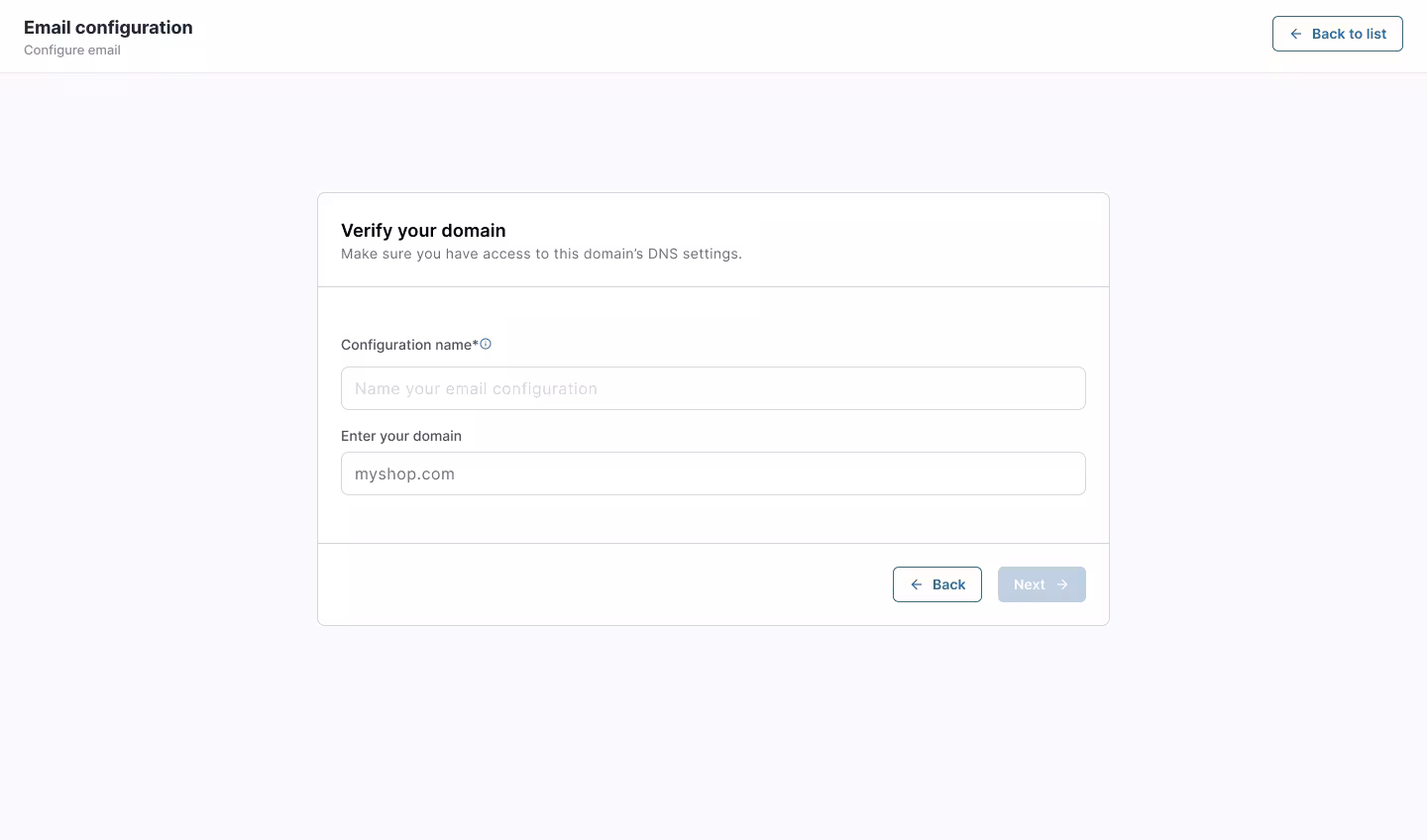Open the info tooltip beside Configuration name
This screenshot has height=840, width=1427.
(x=486, y=343)
